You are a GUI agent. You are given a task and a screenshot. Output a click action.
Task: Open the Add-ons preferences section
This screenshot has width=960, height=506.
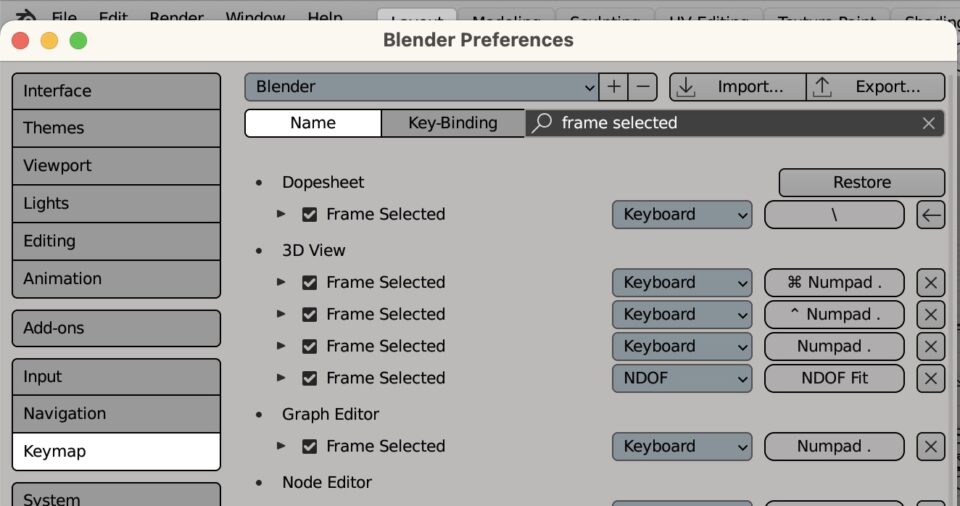point(116,328)
